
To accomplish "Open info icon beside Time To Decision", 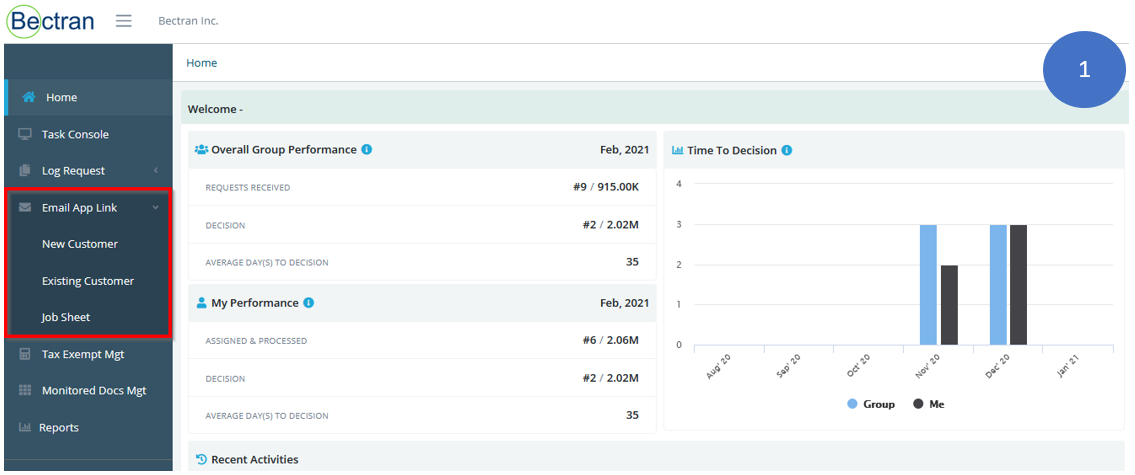I will pos(787,151).
